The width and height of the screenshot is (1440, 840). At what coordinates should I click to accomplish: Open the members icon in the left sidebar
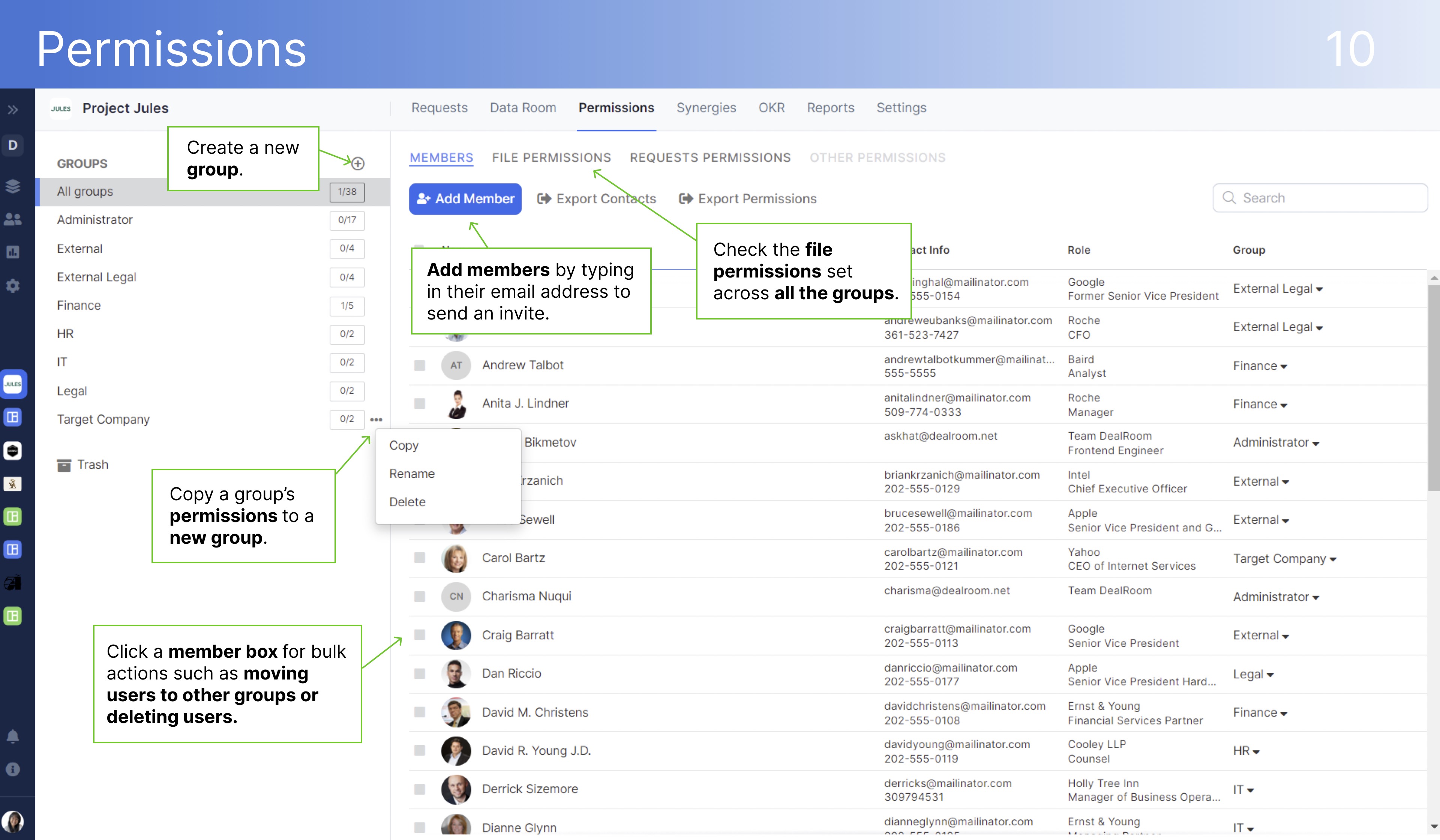click(13, 219)
